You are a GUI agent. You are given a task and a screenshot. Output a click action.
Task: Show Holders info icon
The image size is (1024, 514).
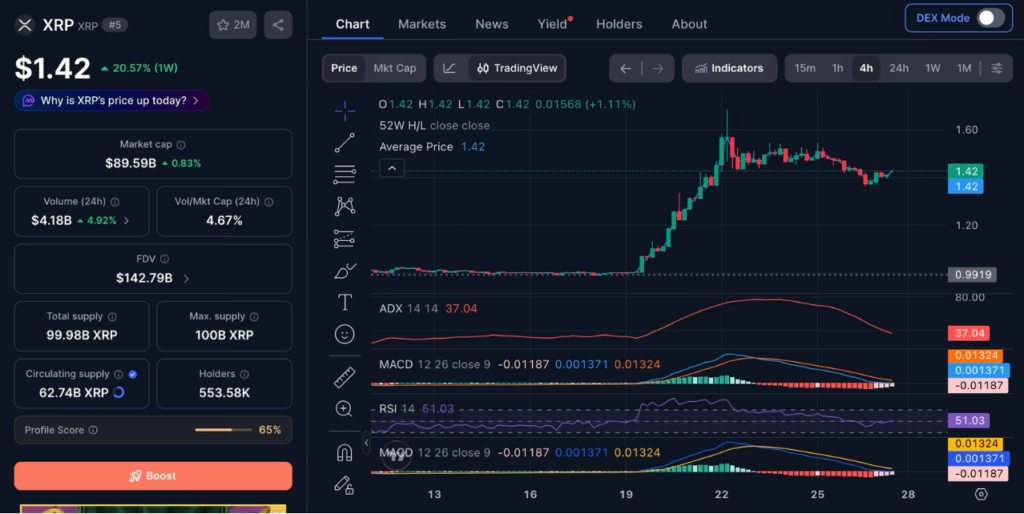[x=244, y=374]
